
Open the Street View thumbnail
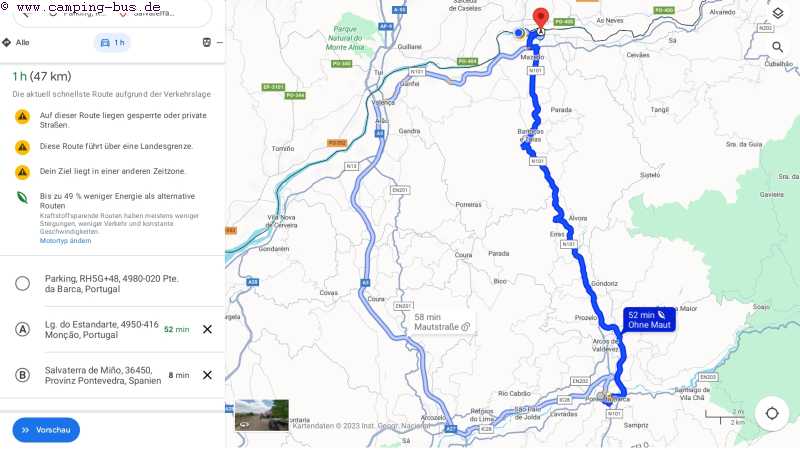[x=262, y=415]
